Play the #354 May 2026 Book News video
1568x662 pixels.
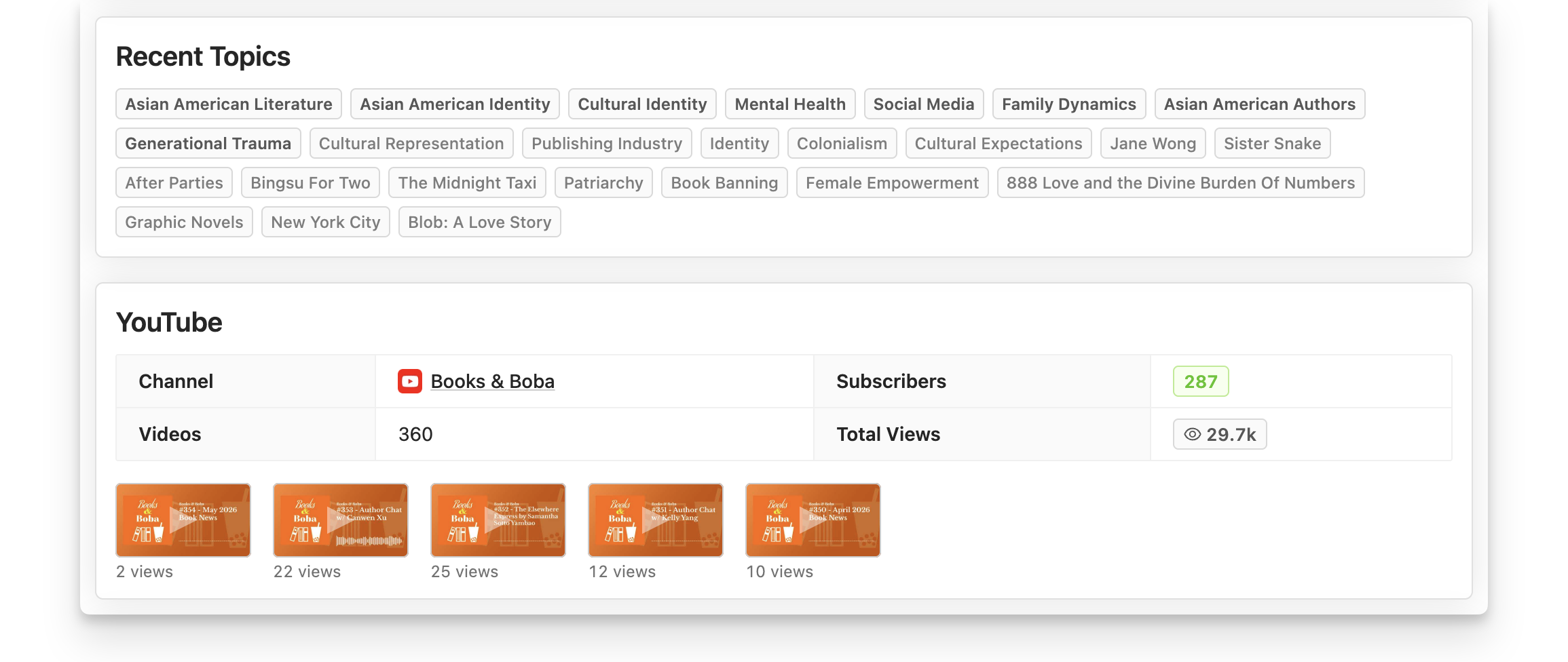point(183,520)
